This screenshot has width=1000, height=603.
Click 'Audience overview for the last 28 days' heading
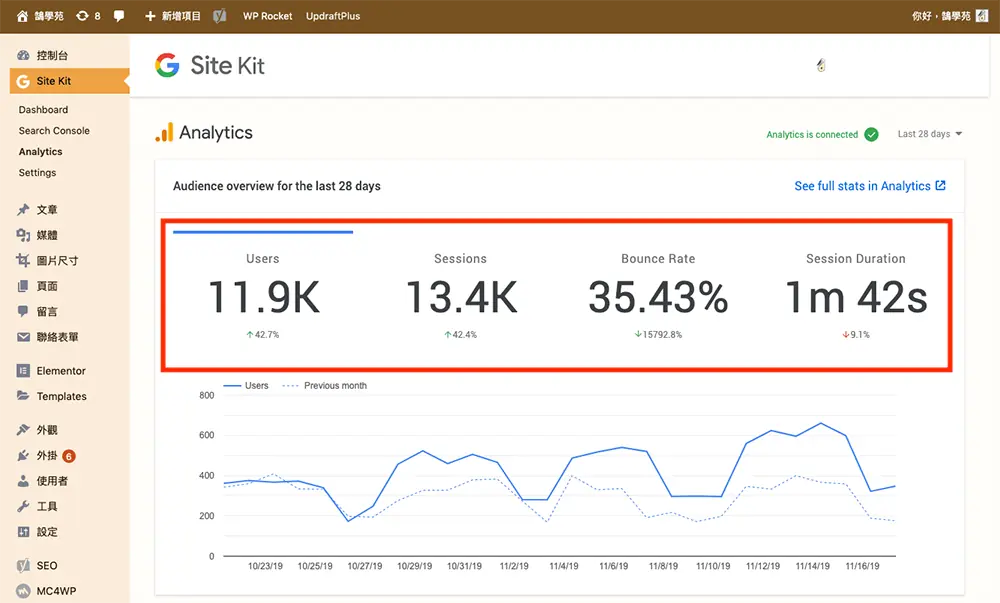click(x=277, y=186)
